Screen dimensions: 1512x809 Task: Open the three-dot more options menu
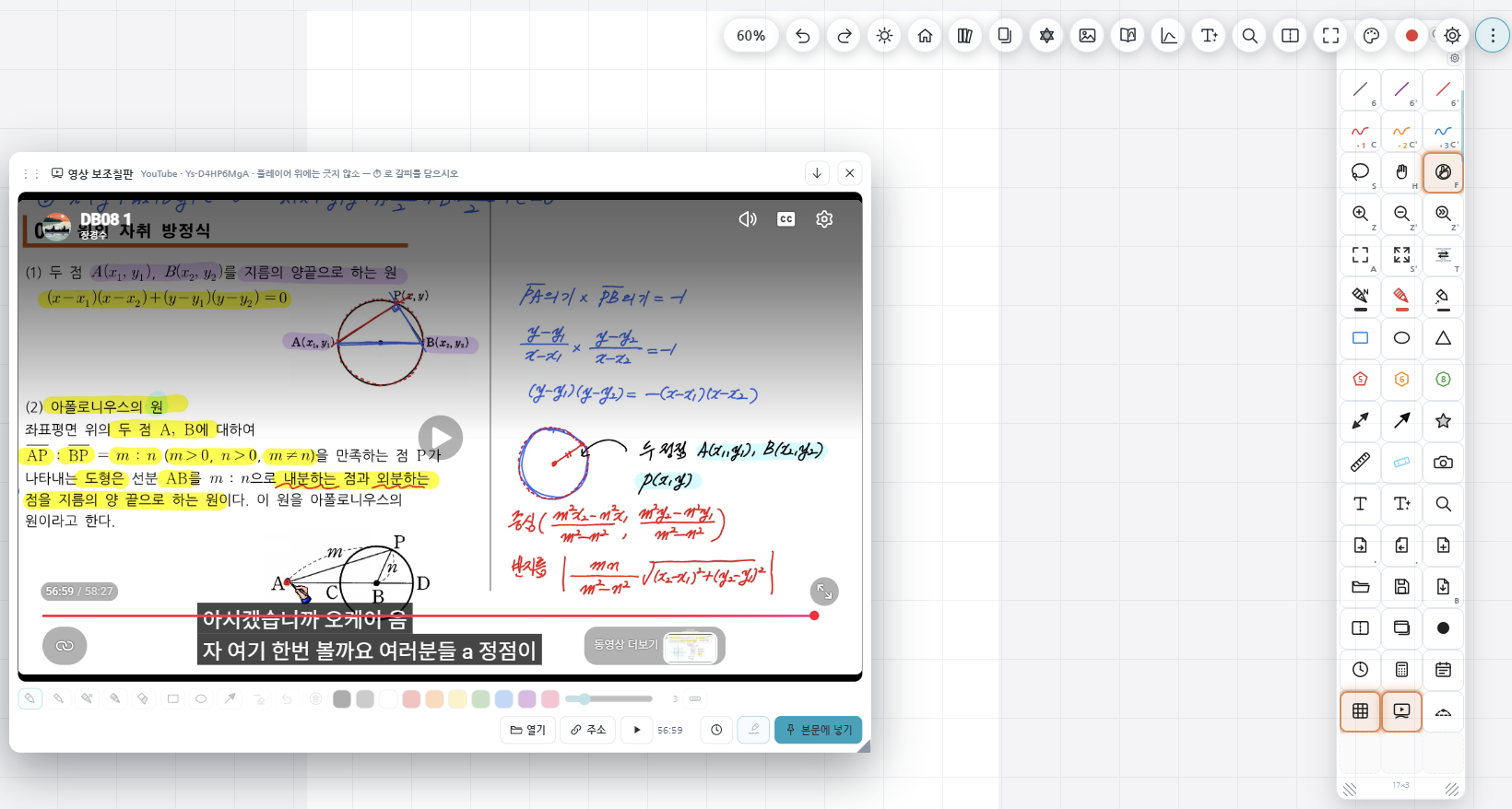tap(1493, 36)
